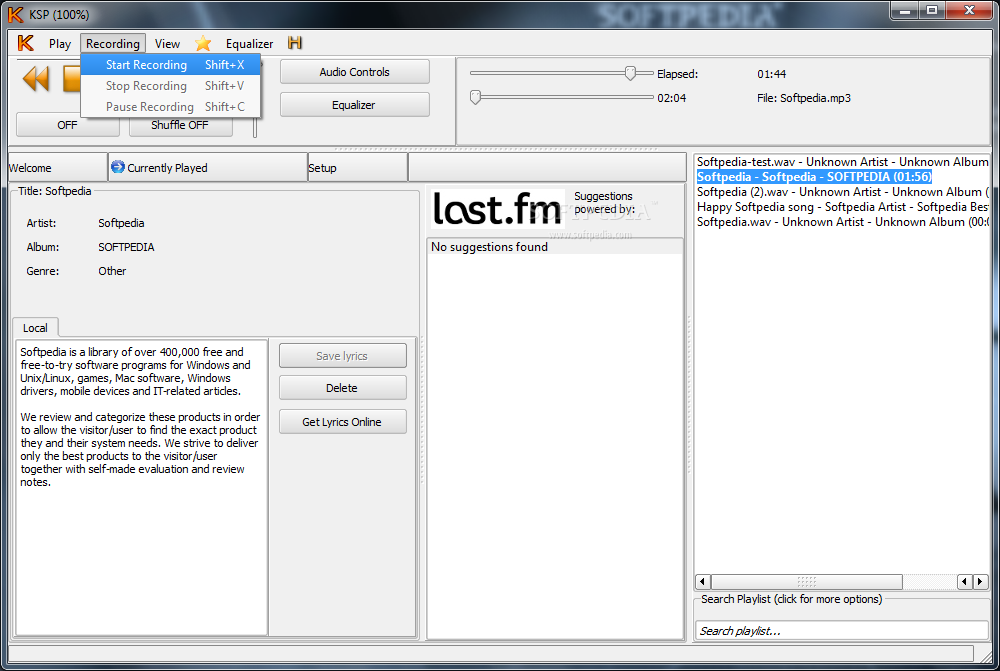Image resolution: width=1000 pixels, height=671 pixels.
Task: Click the No suggestions found row
Action: pos(555,247)
